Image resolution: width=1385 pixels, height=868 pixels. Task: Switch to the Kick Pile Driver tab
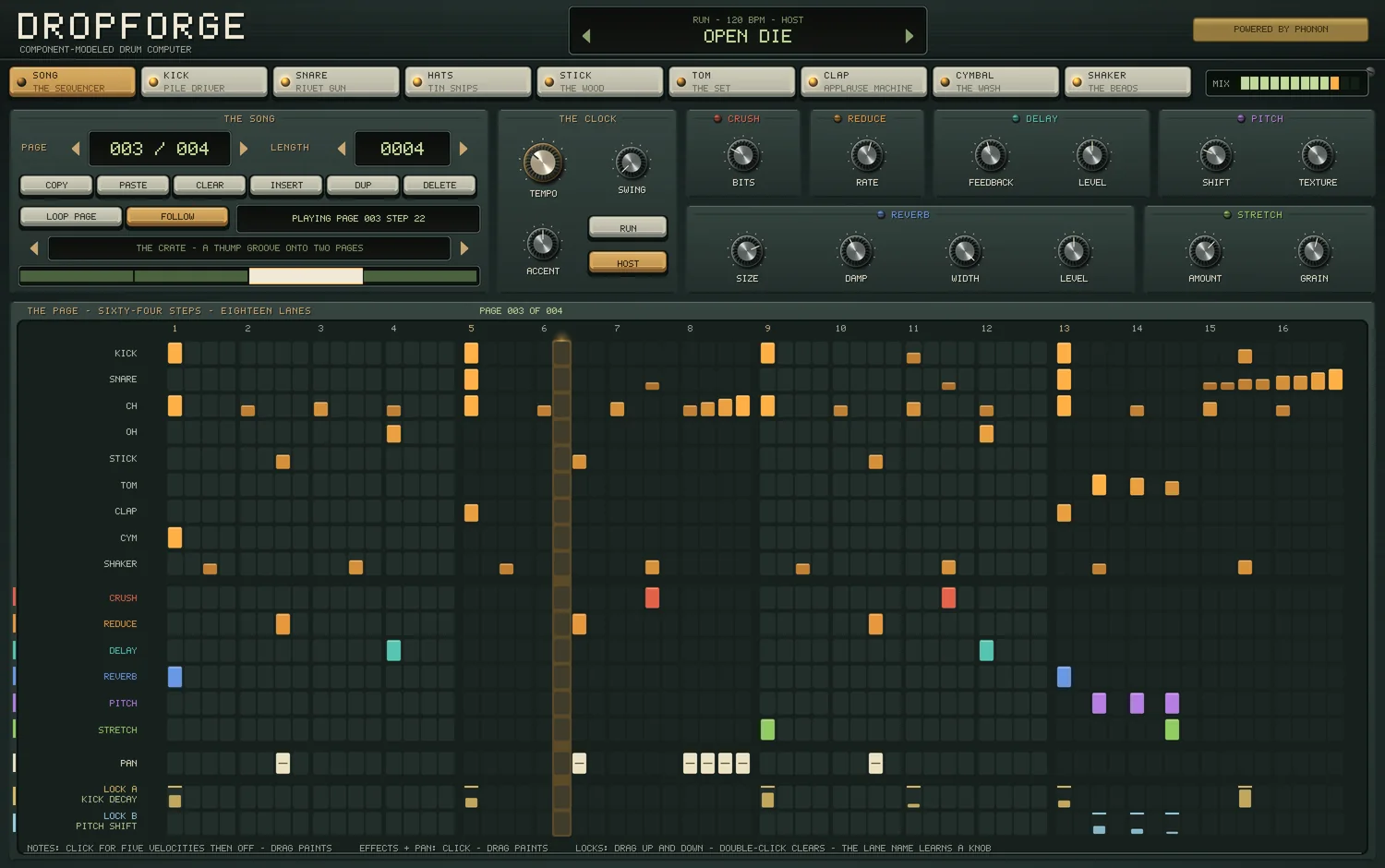coord(205,81)
